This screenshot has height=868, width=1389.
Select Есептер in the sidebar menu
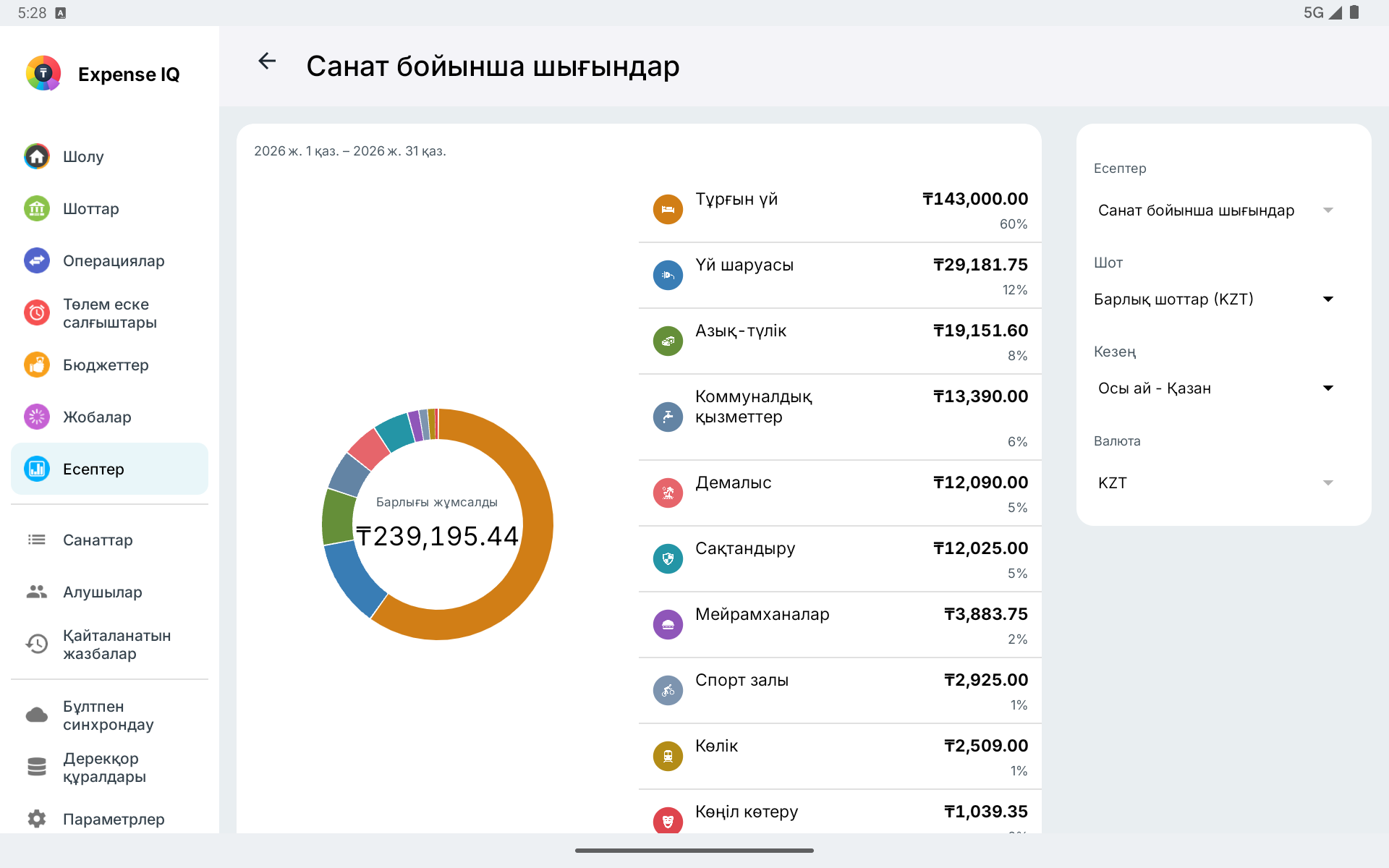click(109, 469)
